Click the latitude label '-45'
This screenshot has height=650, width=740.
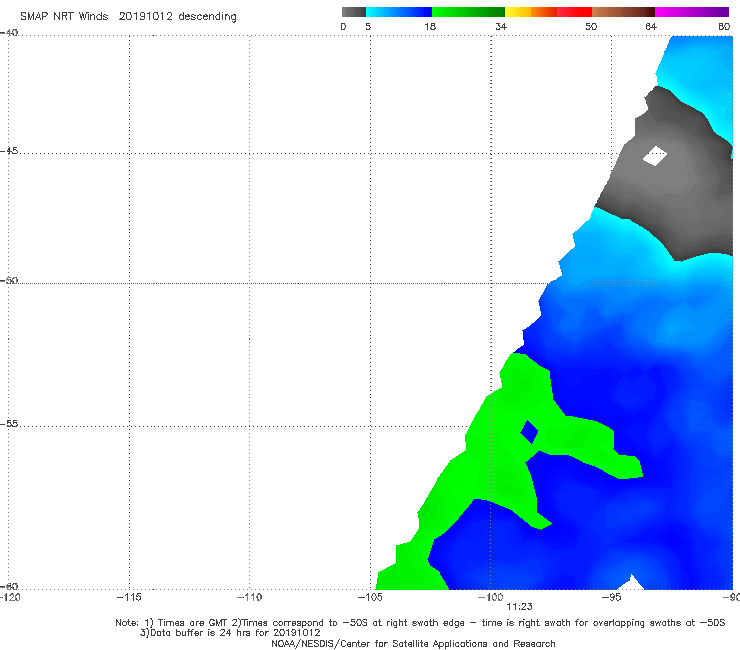click(x=9, y=151)
